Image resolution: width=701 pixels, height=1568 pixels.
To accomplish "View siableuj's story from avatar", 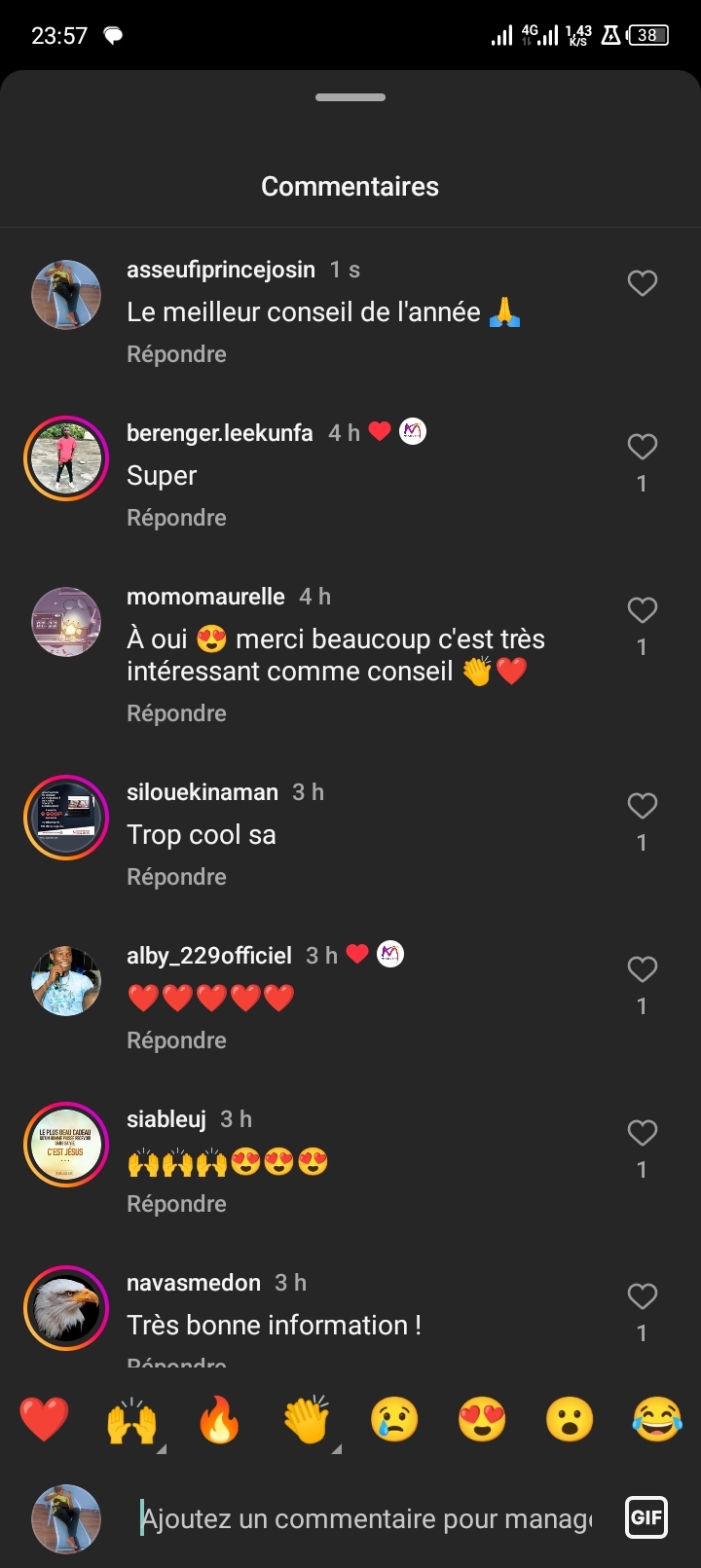I will (66, 1145).
